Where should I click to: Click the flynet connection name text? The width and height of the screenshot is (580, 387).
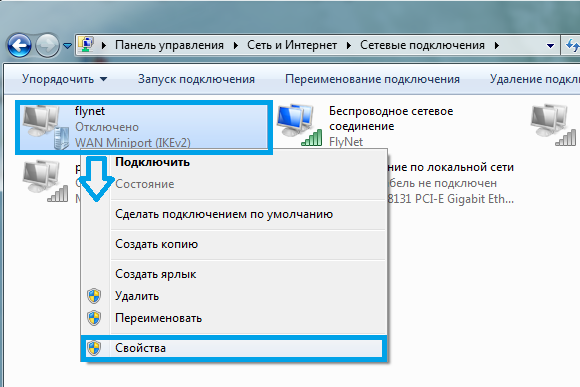pos(90,111)
